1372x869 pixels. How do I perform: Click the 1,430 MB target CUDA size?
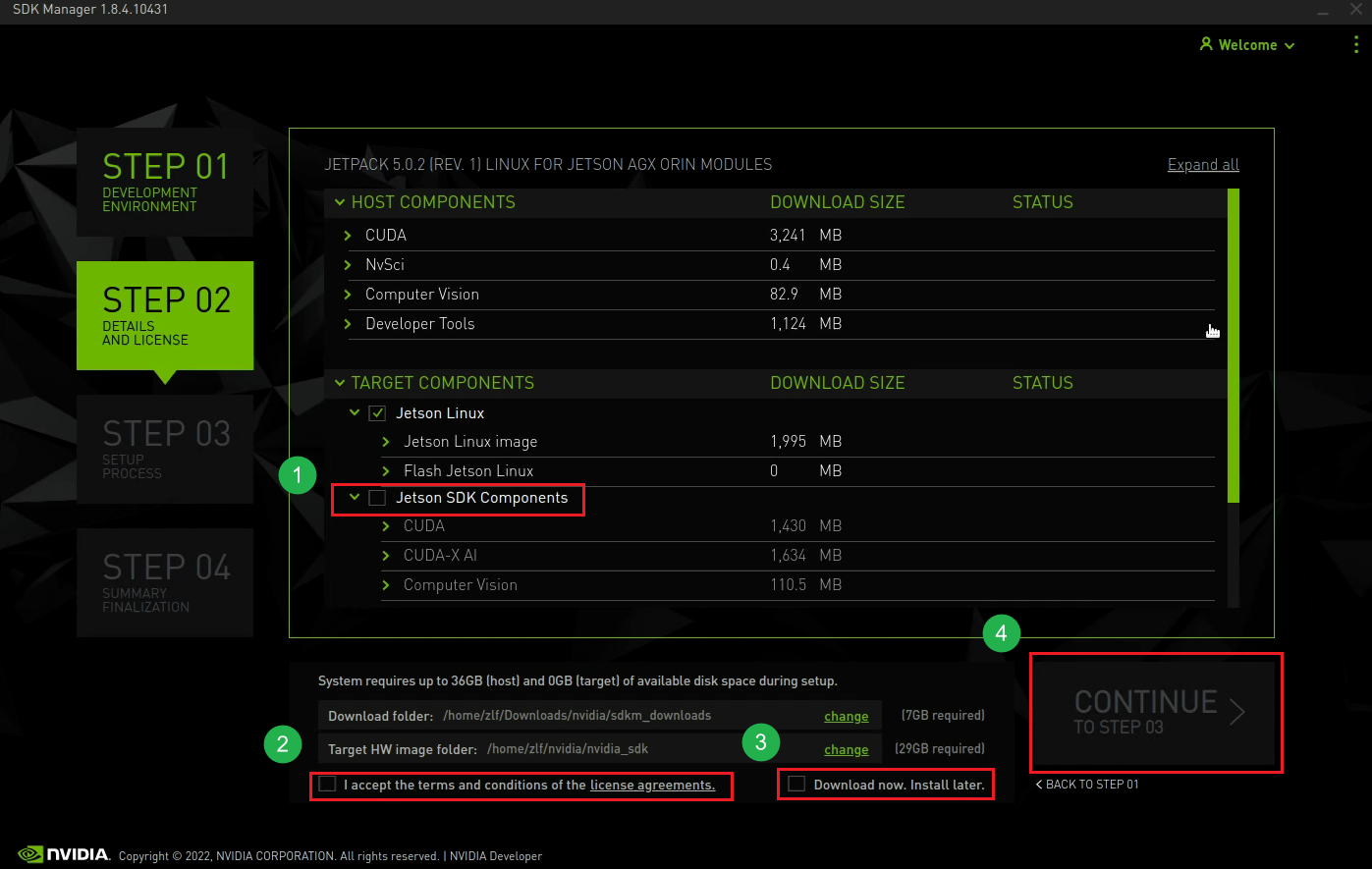click(x=805, y=526)
